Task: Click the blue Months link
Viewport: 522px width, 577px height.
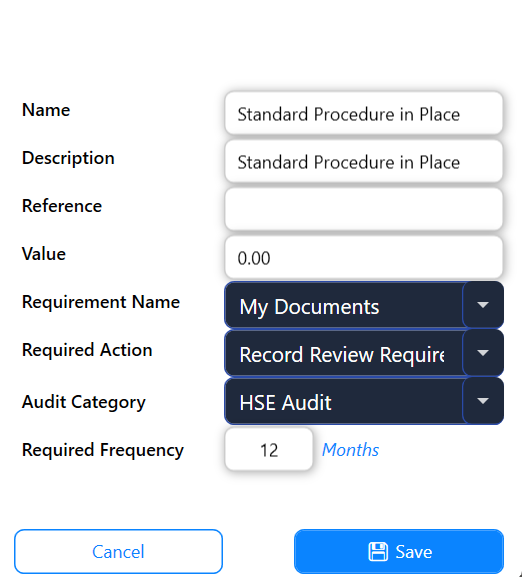Action: pos(350,450)
